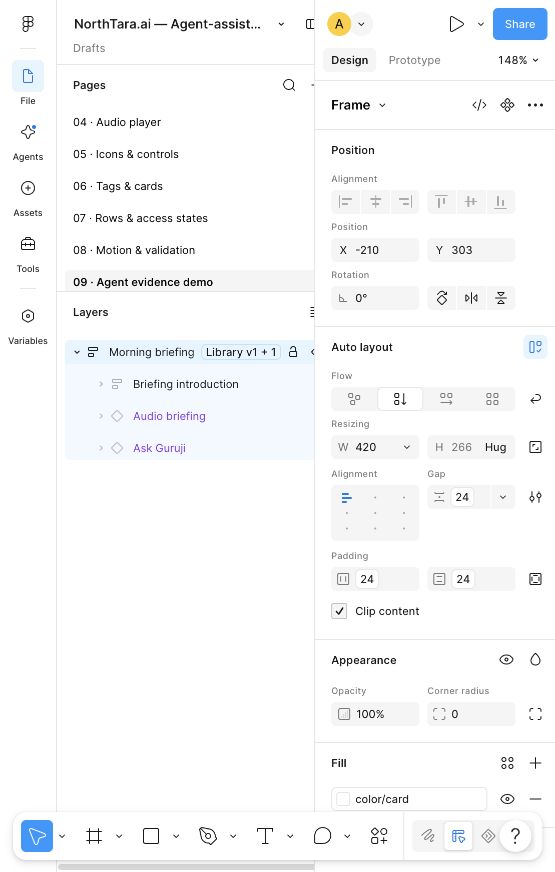
Task: Open the Tools panel
Action: click(28, 254)
